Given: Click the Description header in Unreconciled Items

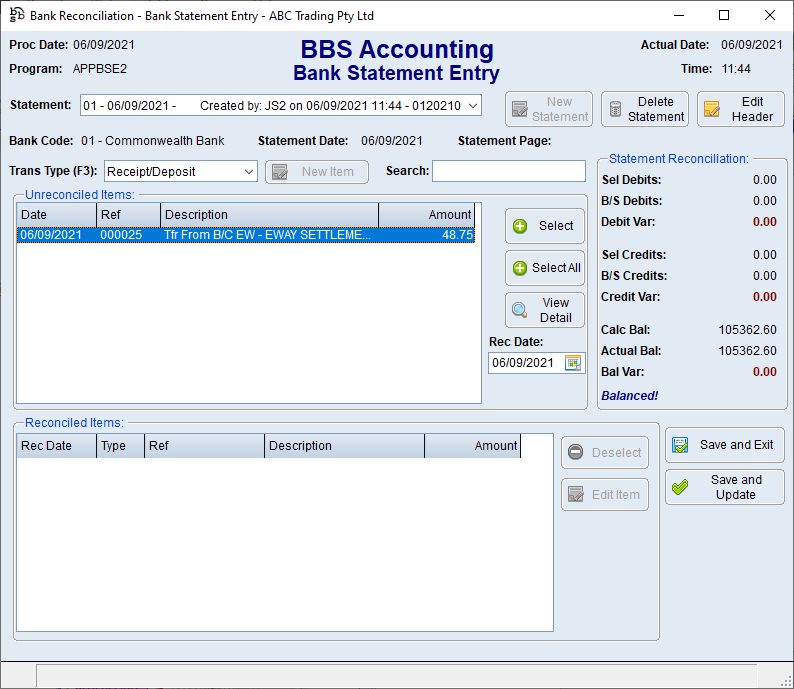Looking at the screenshot, I should [x=269, y=215].
